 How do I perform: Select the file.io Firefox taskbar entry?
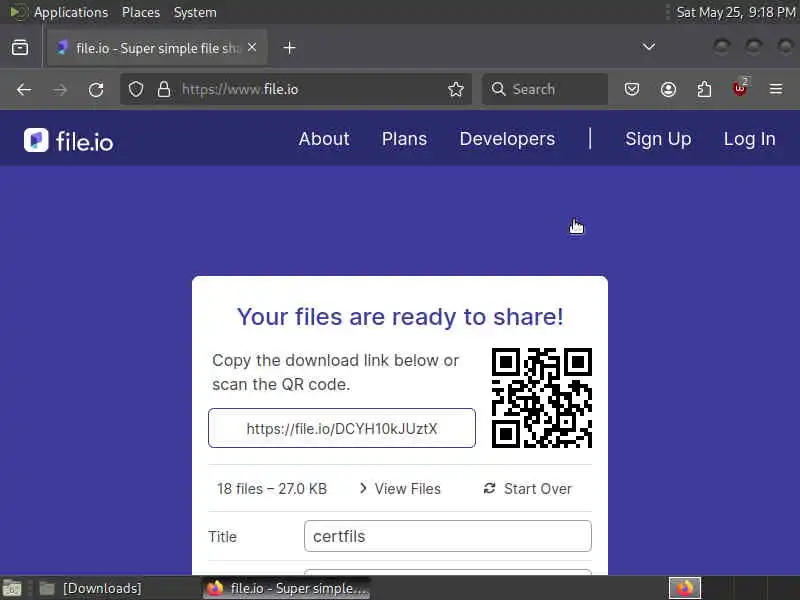pyautogui.click(x=286, y=588)
